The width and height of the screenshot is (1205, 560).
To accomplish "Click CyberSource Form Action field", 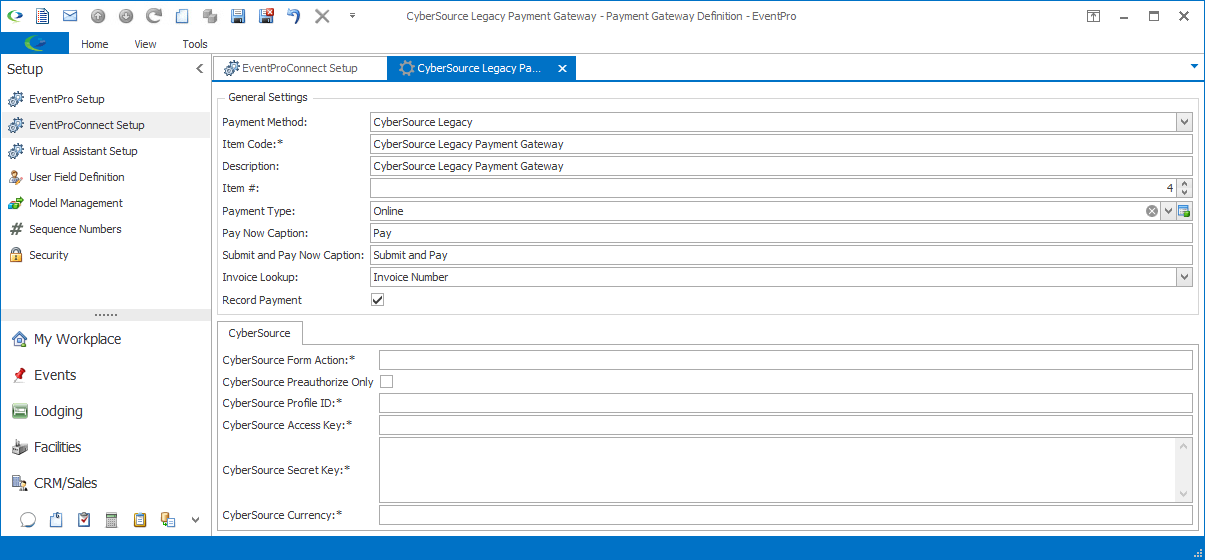I will coord(786,360).
